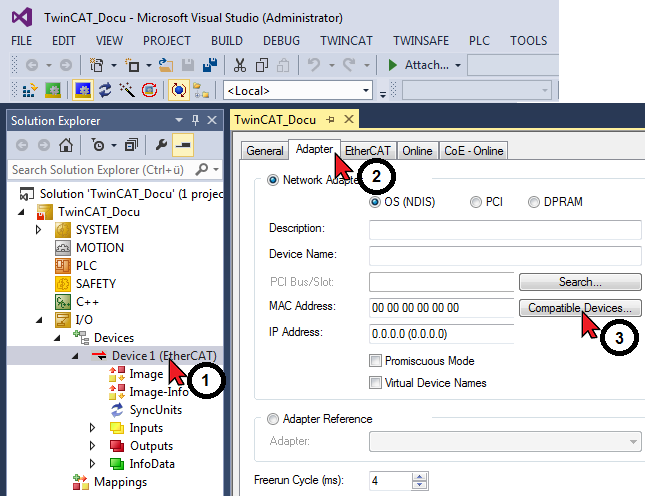Click Solution Explorer Properties wrench icon
Image resolution: width=645 pixels, height=496 pixels.
(x=161, y=145)
